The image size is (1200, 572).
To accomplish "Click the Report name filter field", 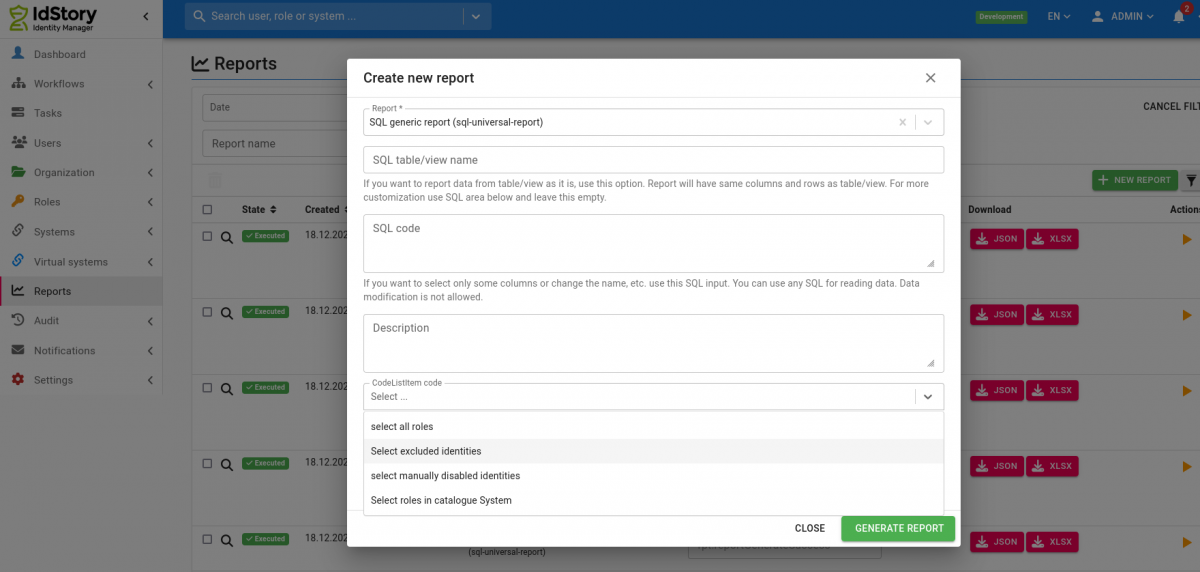I will pos(274,143).
